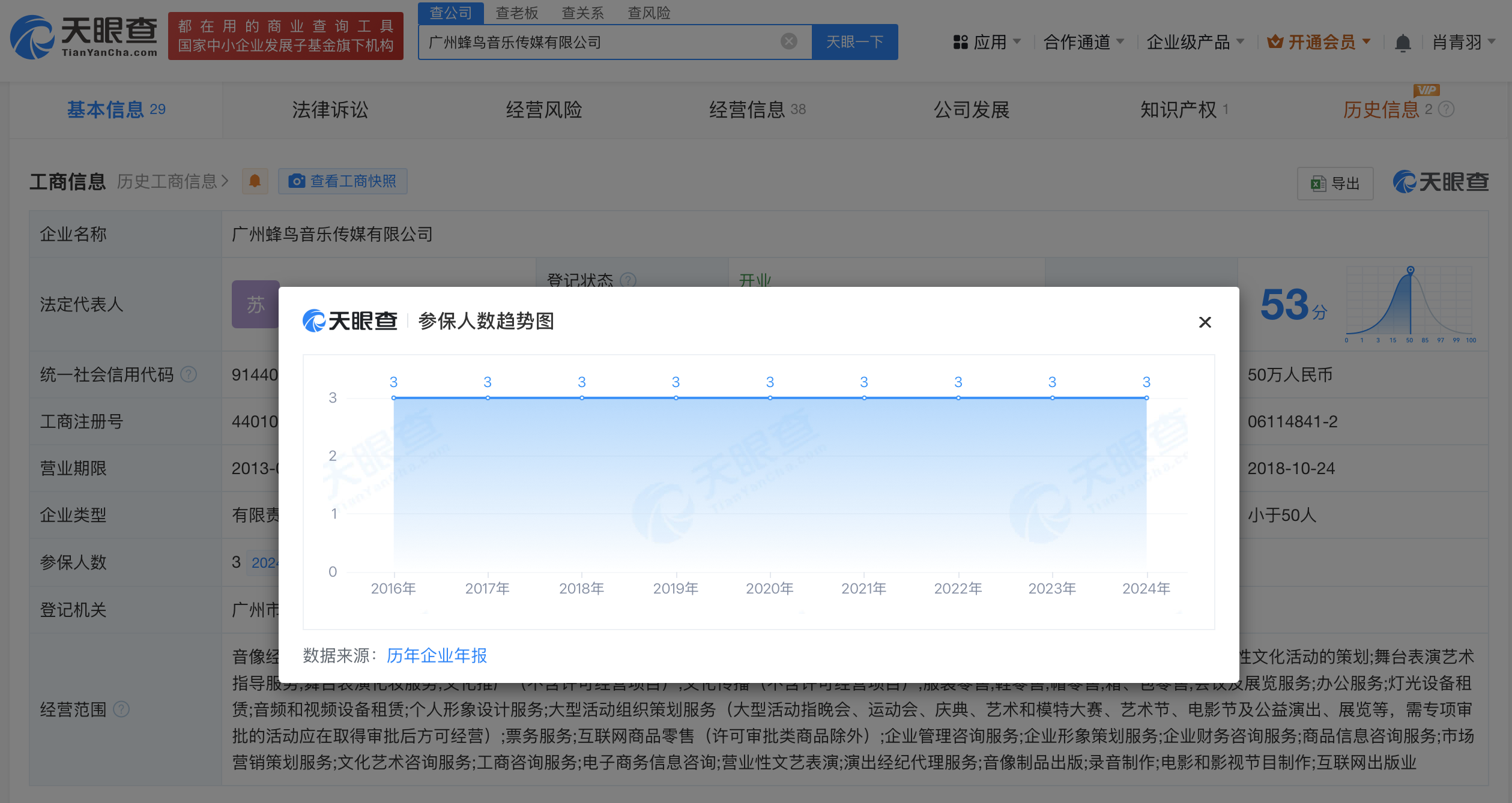
Task: Click help icon beside 统一社会信用代码
Action: 189,374
